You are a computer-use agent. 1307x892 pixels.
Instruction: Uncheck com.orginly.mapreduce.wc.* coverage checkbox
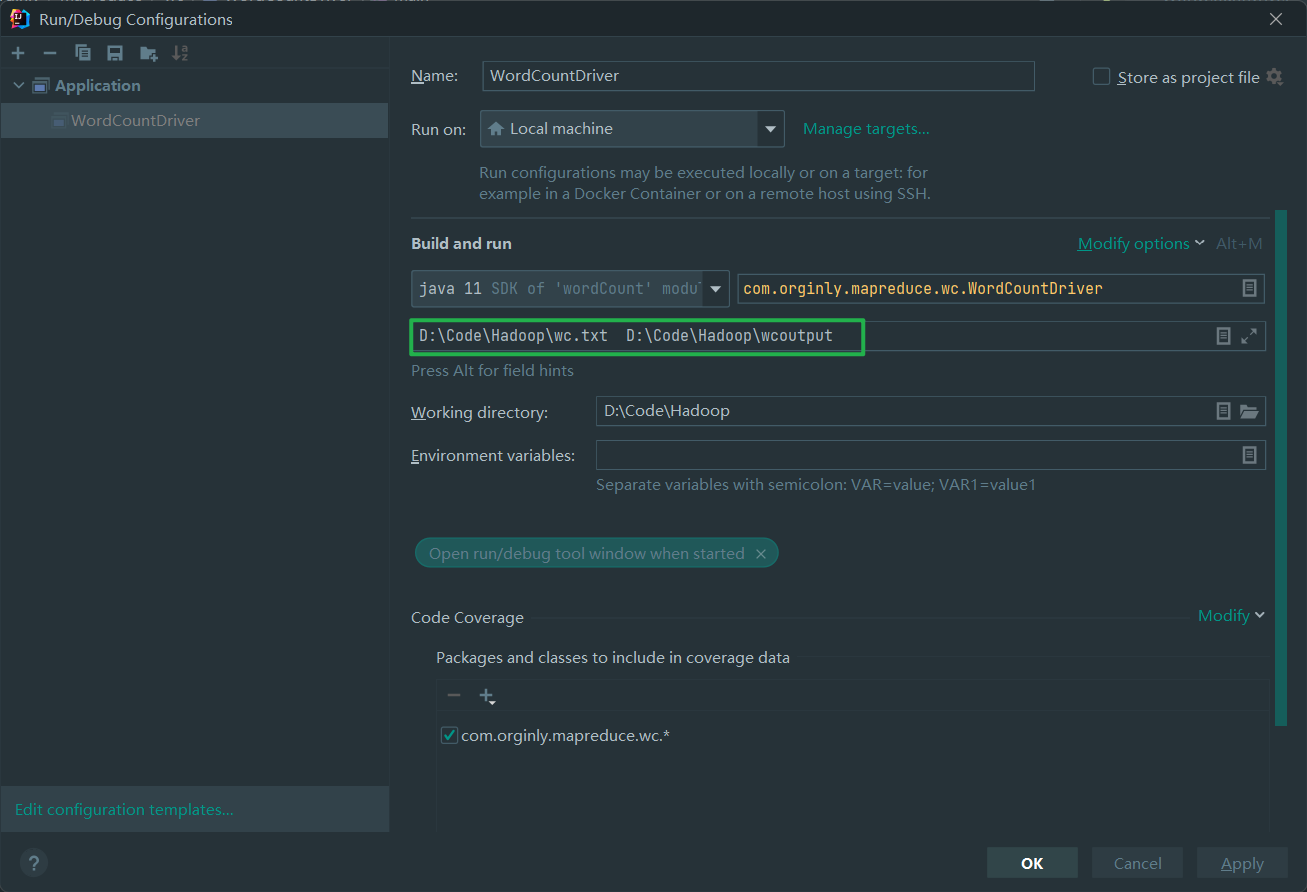449,736
